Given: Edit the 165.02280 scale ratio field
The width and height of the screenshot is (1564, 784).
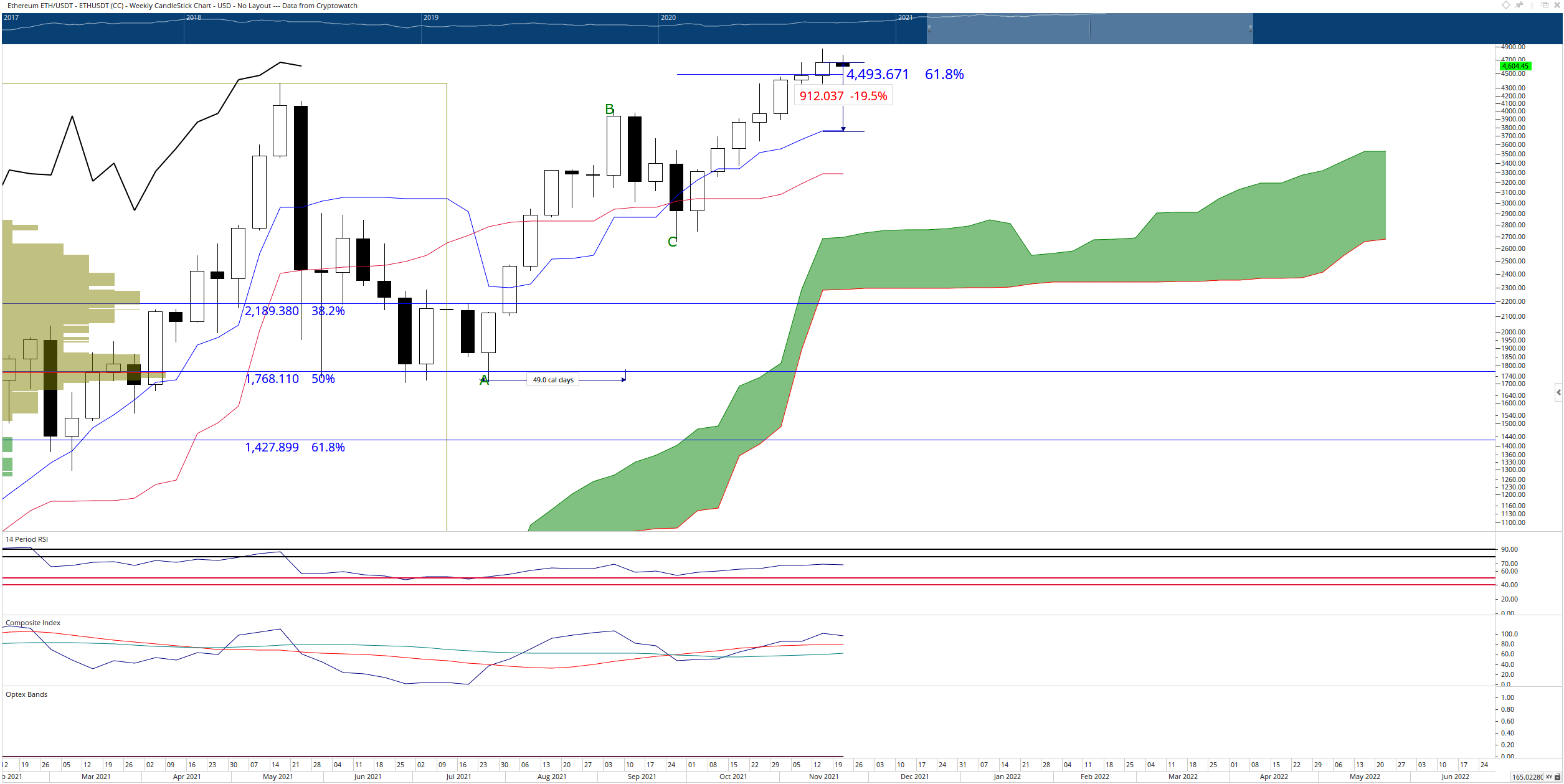Looking at the screenshot, I should tap(1527, 777).
